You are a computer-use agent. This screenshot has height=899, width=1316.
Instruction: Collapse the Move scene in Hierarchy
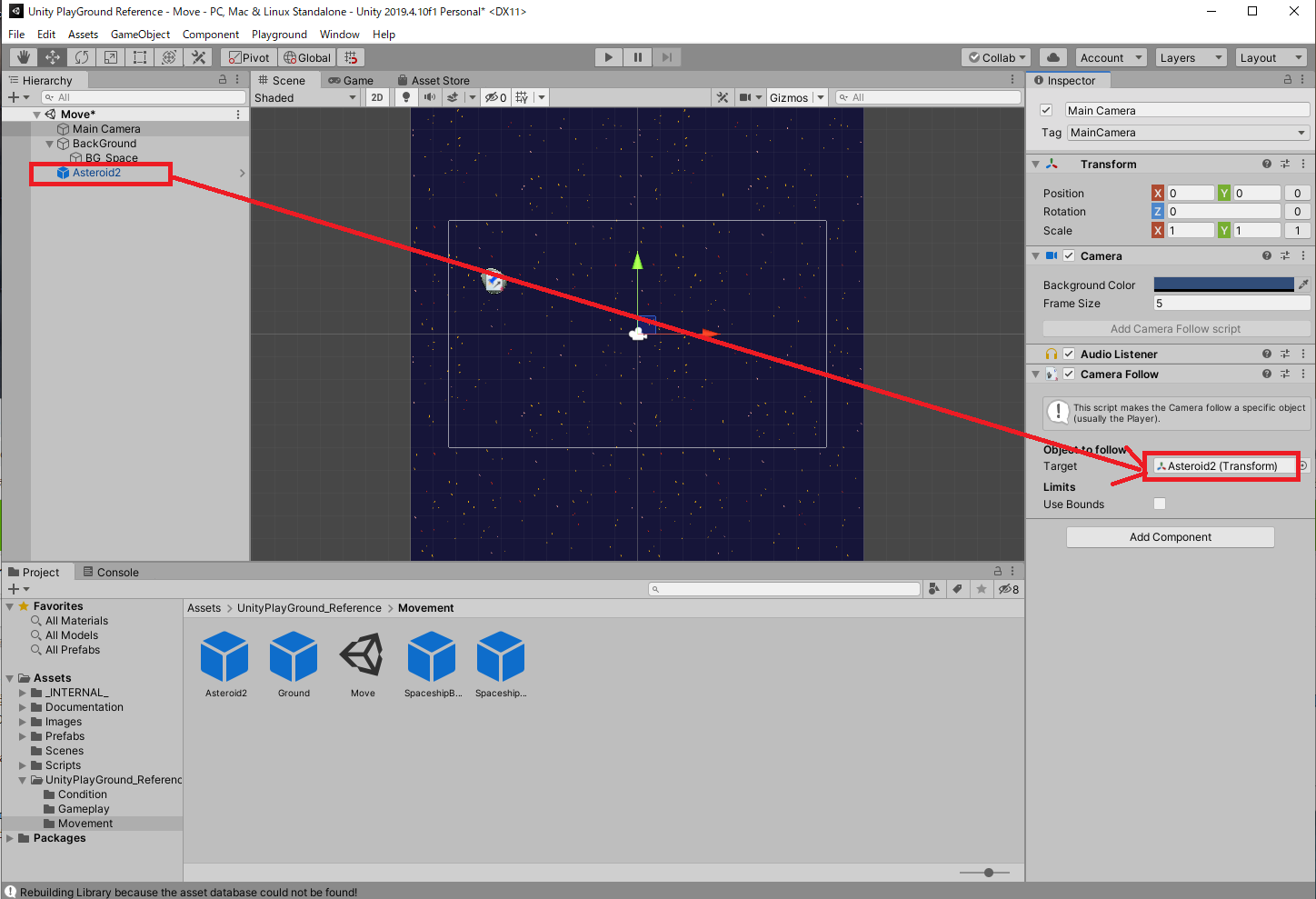(37, 115)
